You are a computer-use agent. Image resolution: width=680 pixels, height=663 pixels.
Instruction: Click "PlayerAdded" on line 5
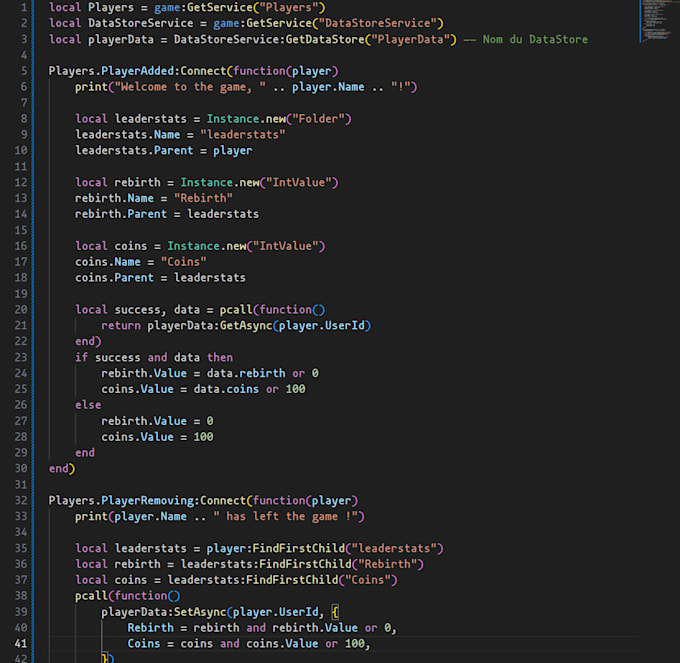pos(137,71)
